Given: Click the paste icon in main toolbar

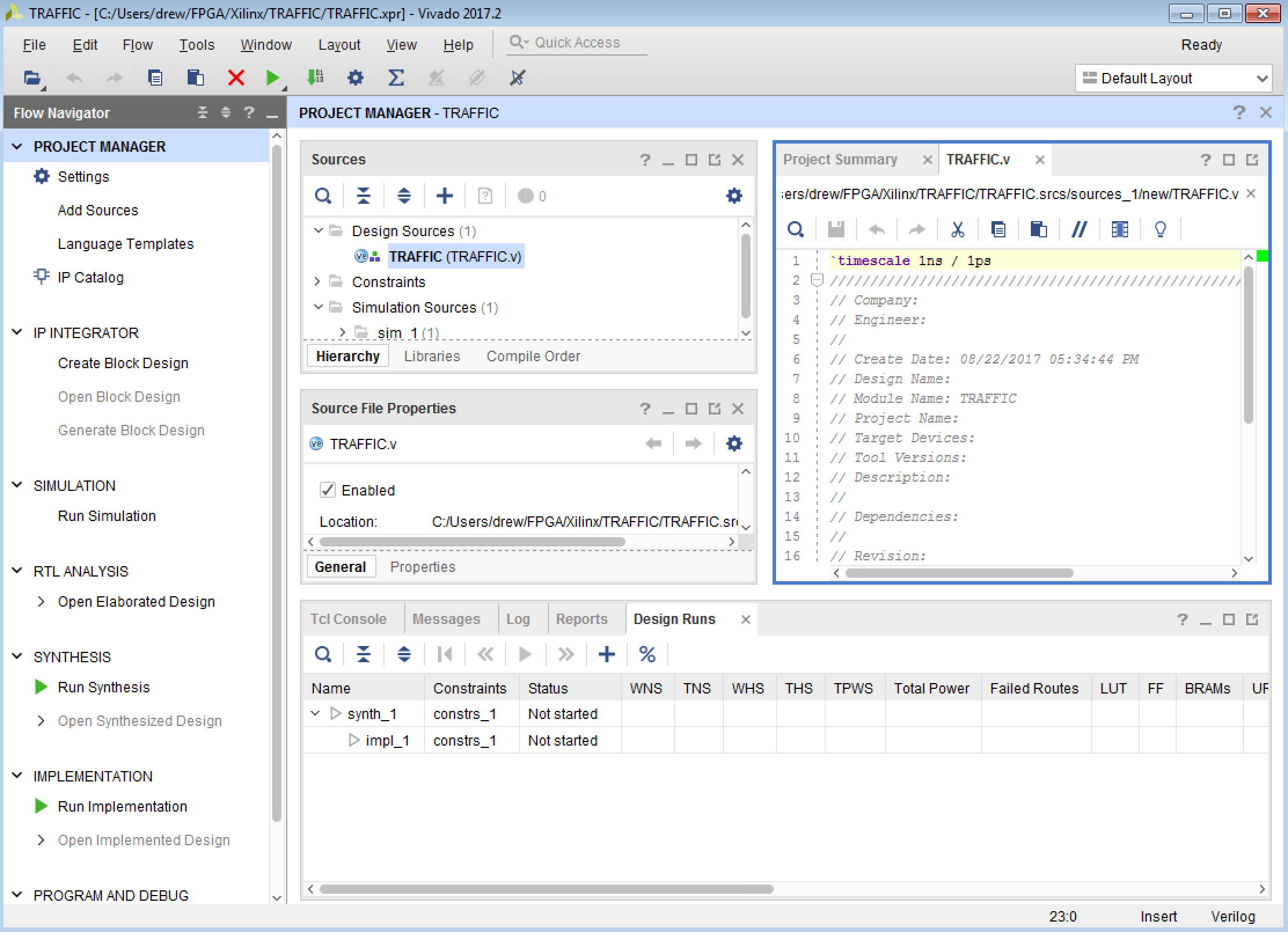Looking at the screenshot, I should pos(196,78).
